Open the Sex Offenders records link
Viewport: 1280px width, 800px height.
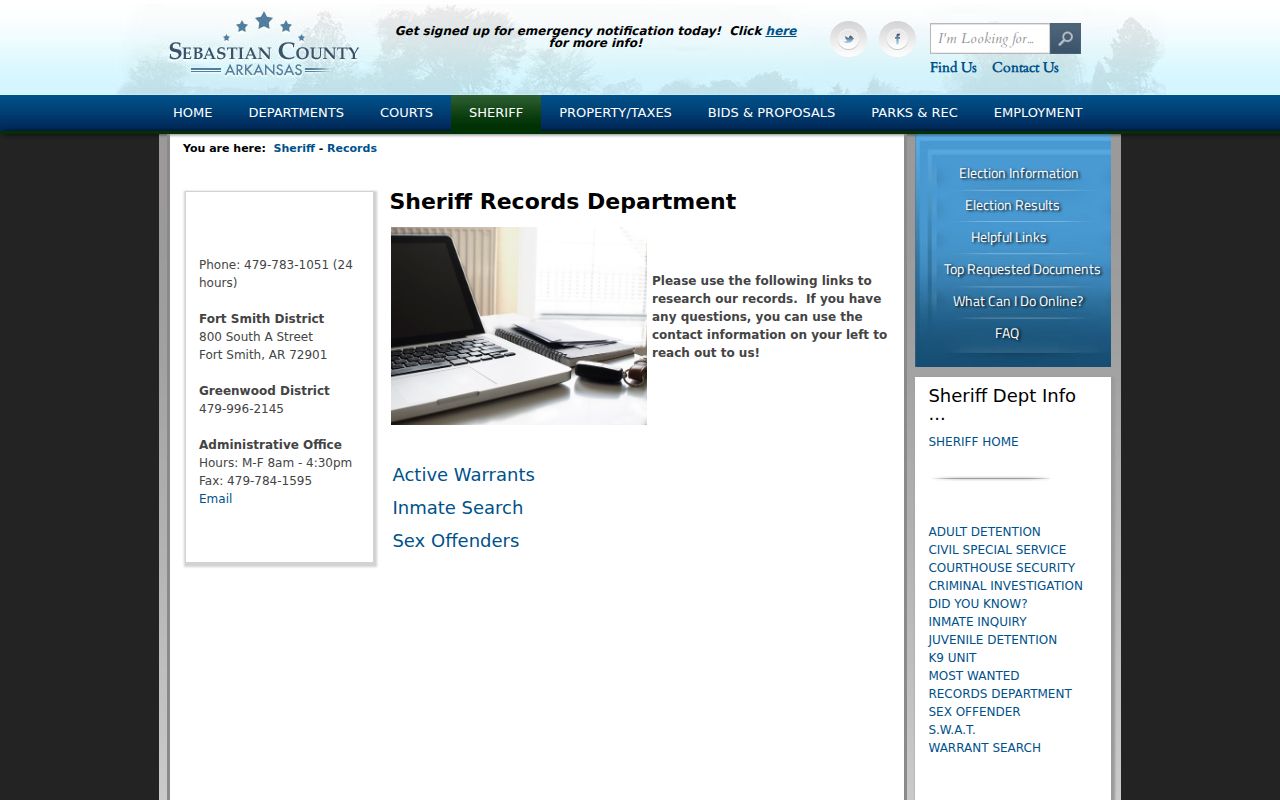[456, 541]
